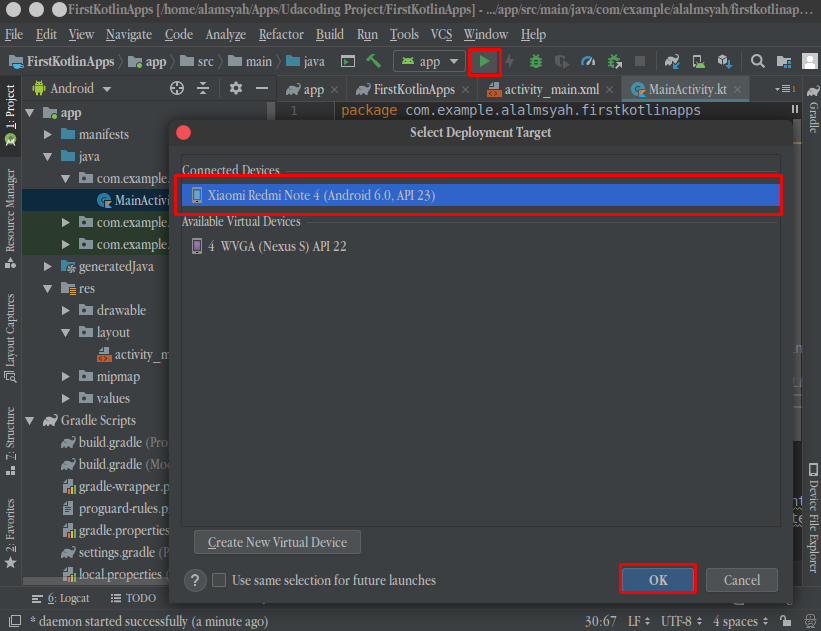Click tool-window toggle icon in the status bar corner
Screen dimensions: 821x631
(x=15, y=621)
